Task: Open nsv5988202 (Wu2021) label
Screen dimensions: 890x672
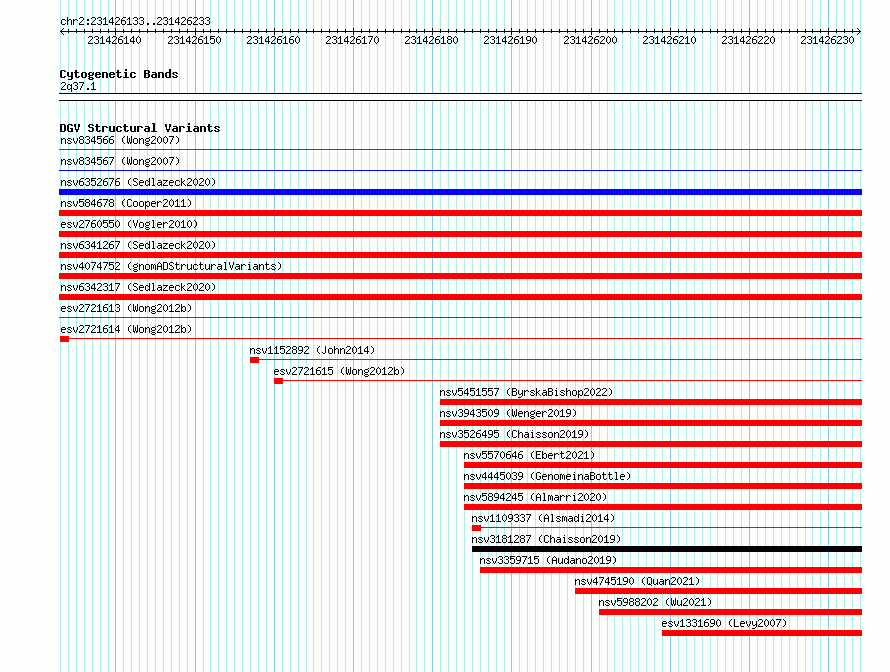Action: (655, 602)
